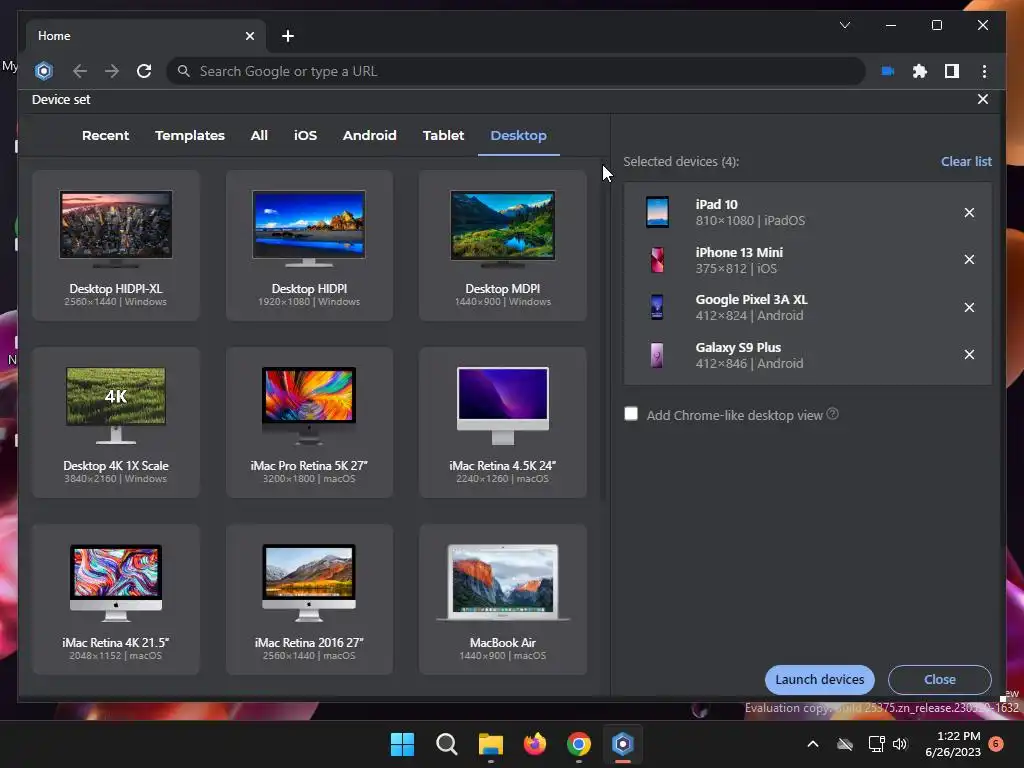Viewport: 1024px width, 768px height.
Task: Close the Home tab
Action: pyautogui.click(x=249, y=36)
